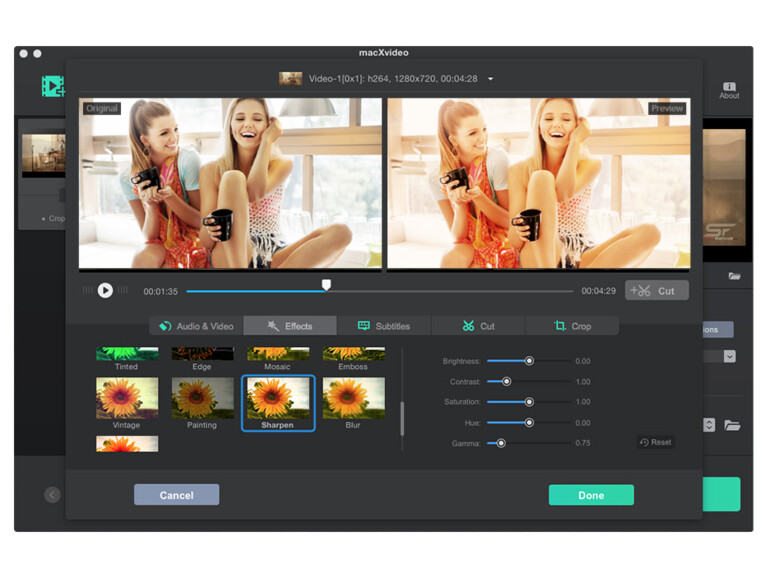Screen dimensions: 770x578
Task: Switch to the Audio & Video tab
Action: pyautogui.click(x=196, y=326)
